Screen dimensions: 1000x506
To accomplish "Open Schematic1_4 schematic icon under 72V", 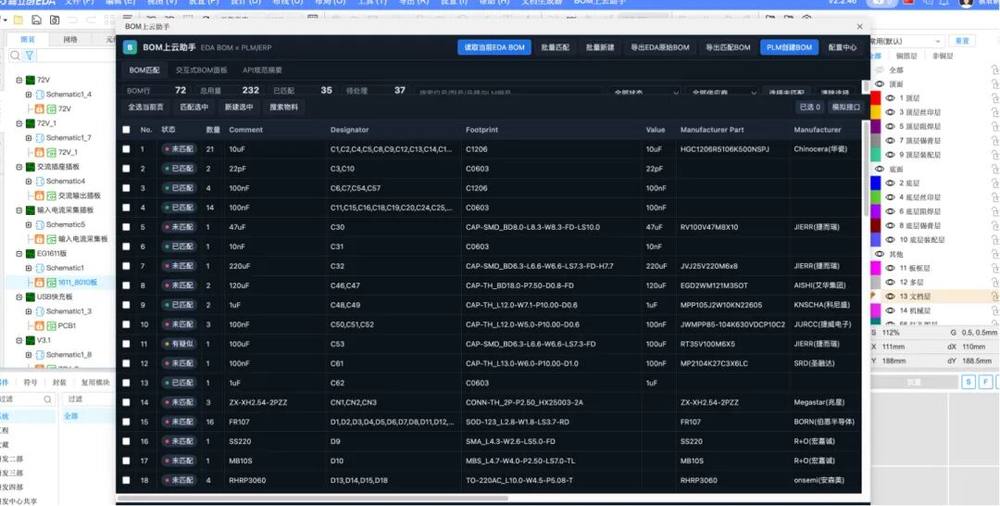I will point(40,94).
